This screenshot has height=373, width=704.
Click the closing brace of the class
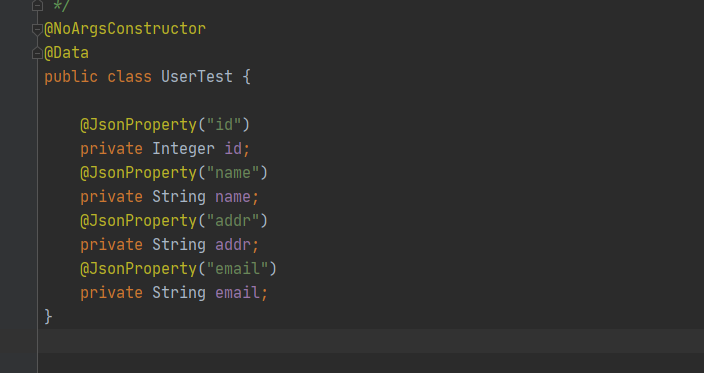[x=48, y=317]
